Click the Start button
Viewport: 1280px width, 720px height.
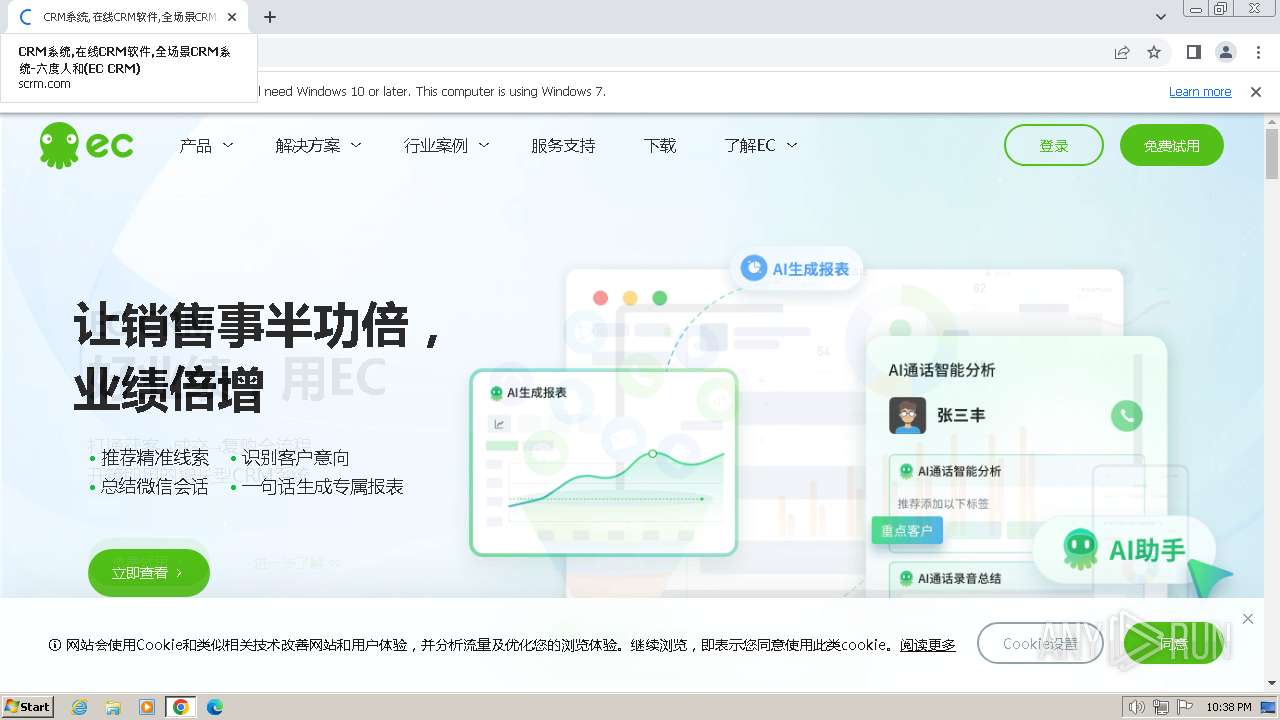point(28,707)
